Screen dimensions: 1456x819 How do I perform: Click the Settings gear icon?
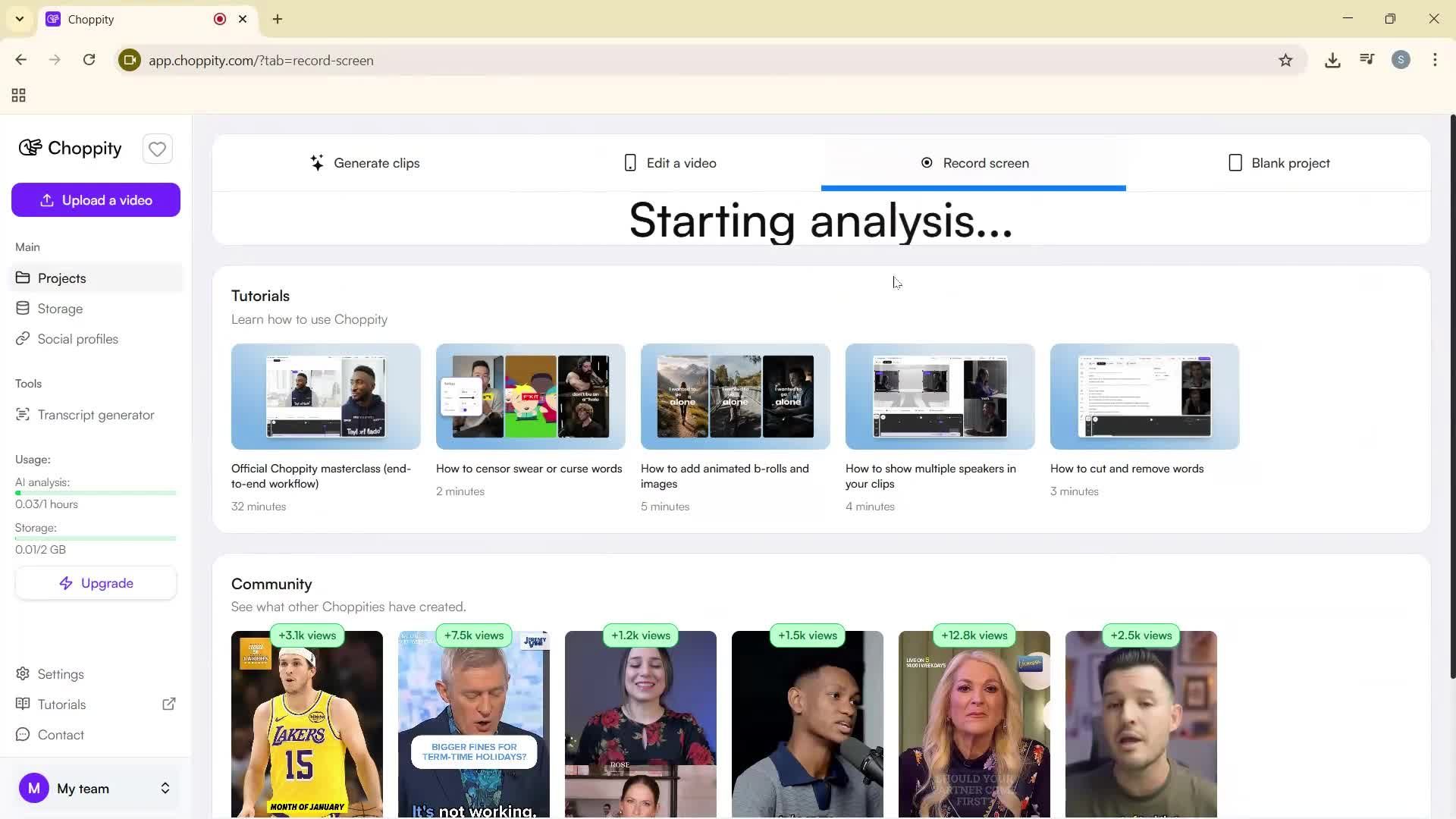[24, 673]
